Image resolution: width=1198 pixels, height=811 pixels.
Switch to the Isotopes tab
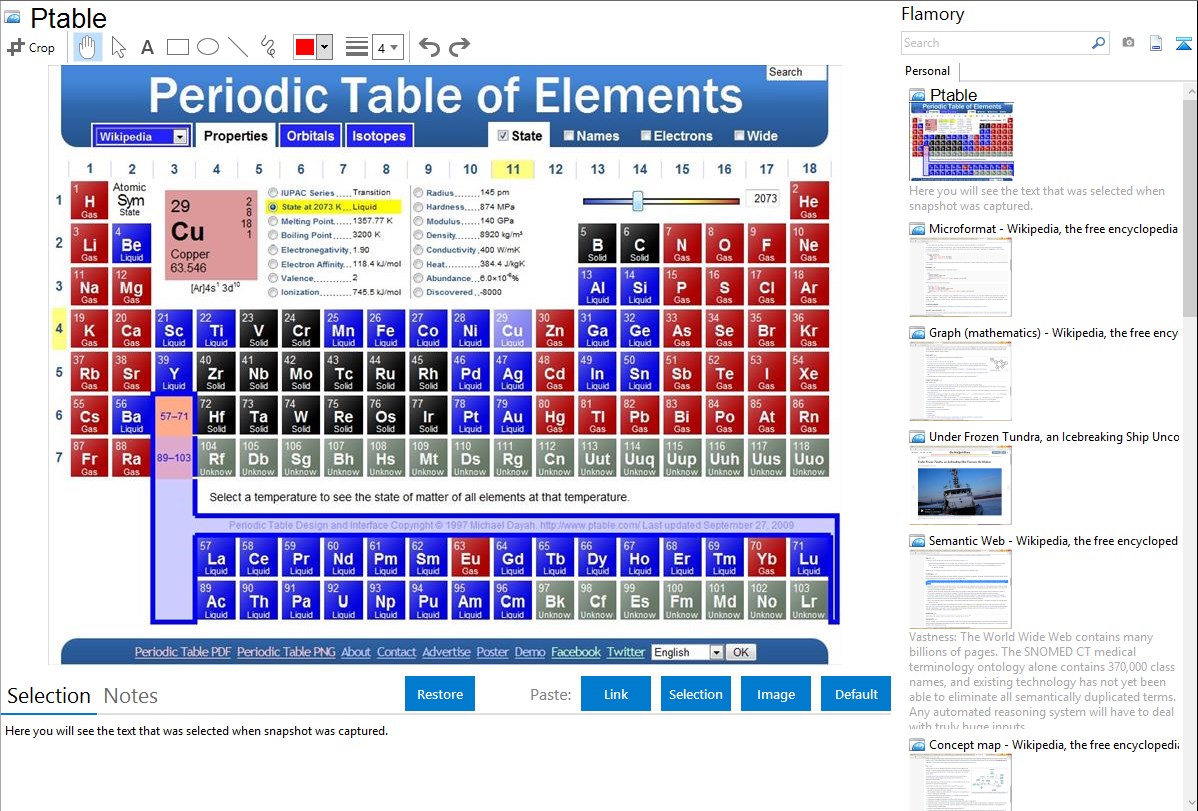click(x=379, y=135)
